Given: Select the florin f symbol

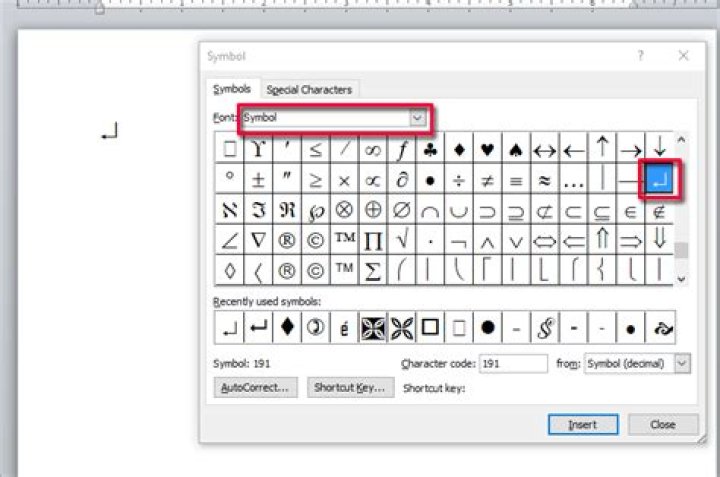Looking at the screenshot, I should click(402, 149).
